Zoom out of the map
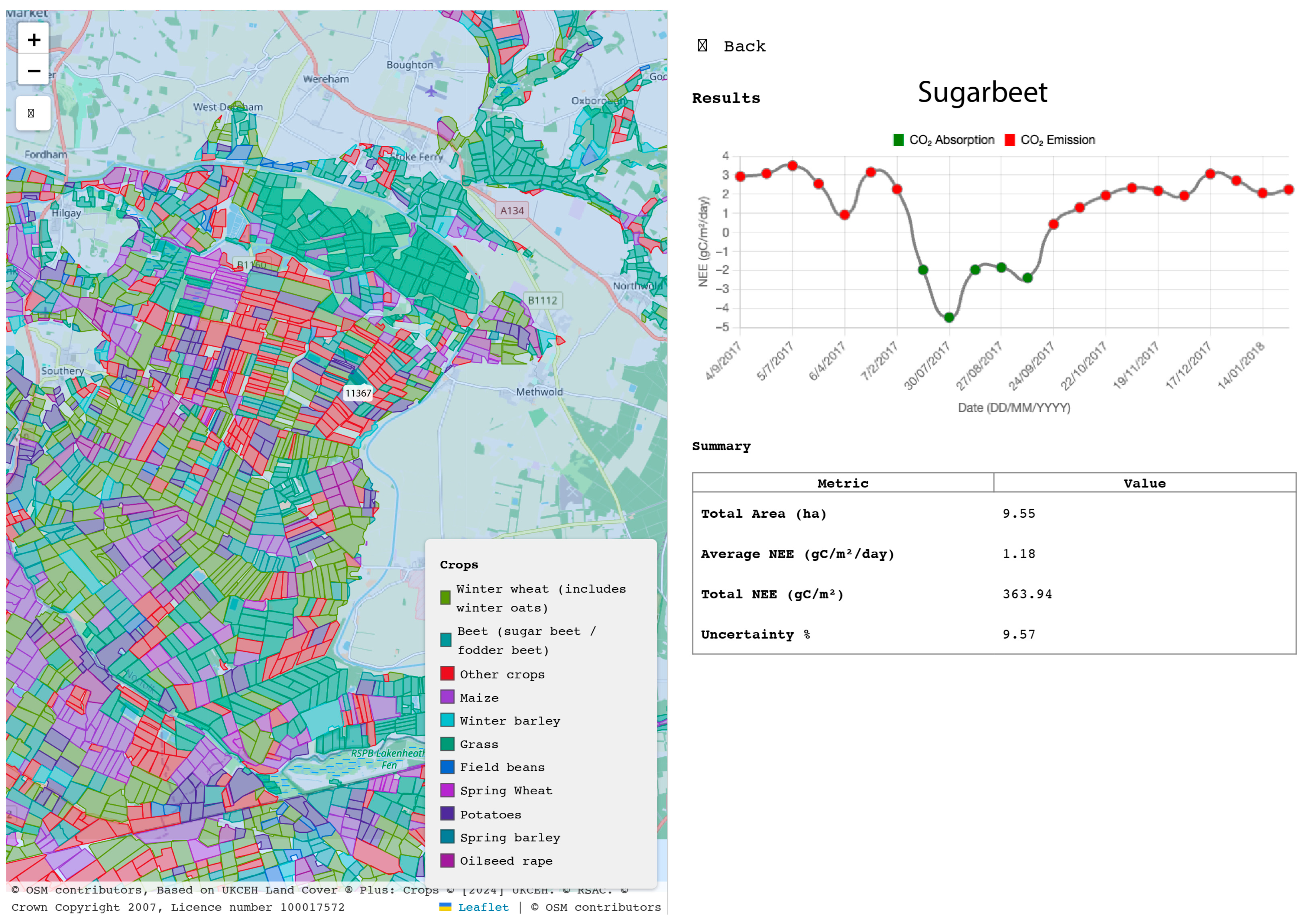1303x924 pixels. point(34,71)
